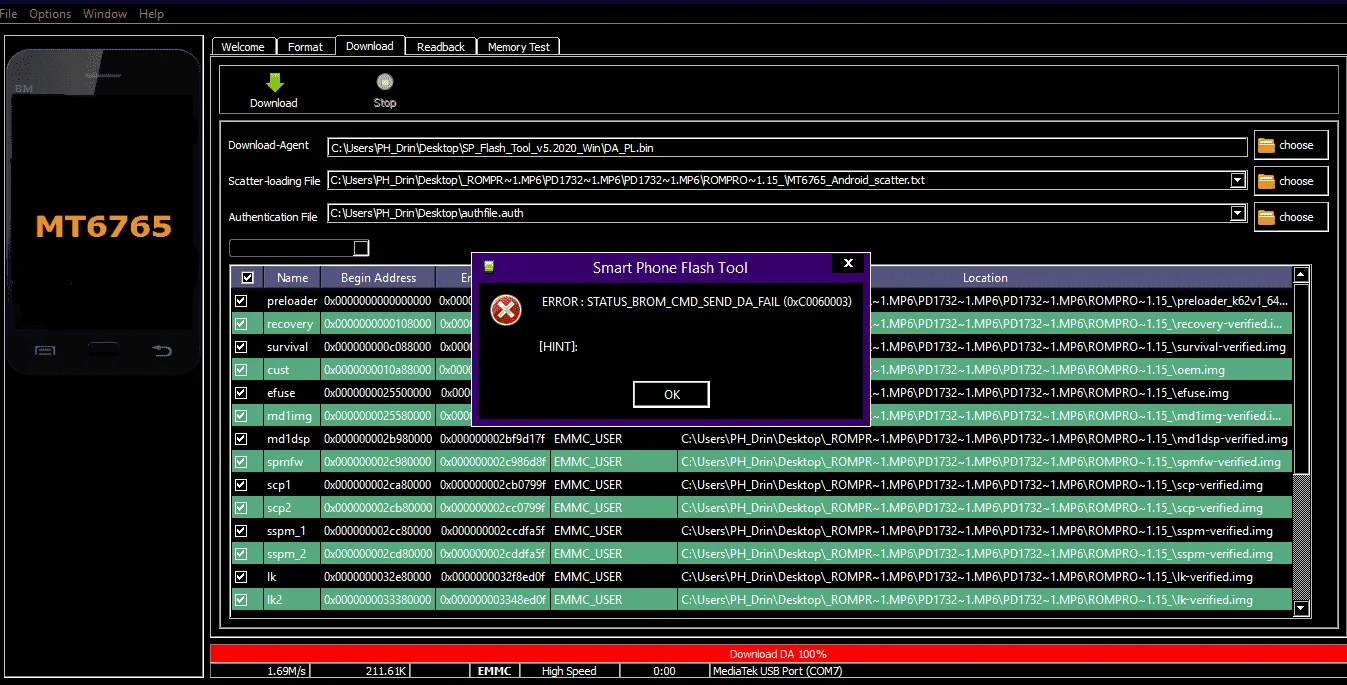Viewport: 1347px width, 685px height.
Task: Uncheck the efuse partition checkbox
Action: (240, 393)
